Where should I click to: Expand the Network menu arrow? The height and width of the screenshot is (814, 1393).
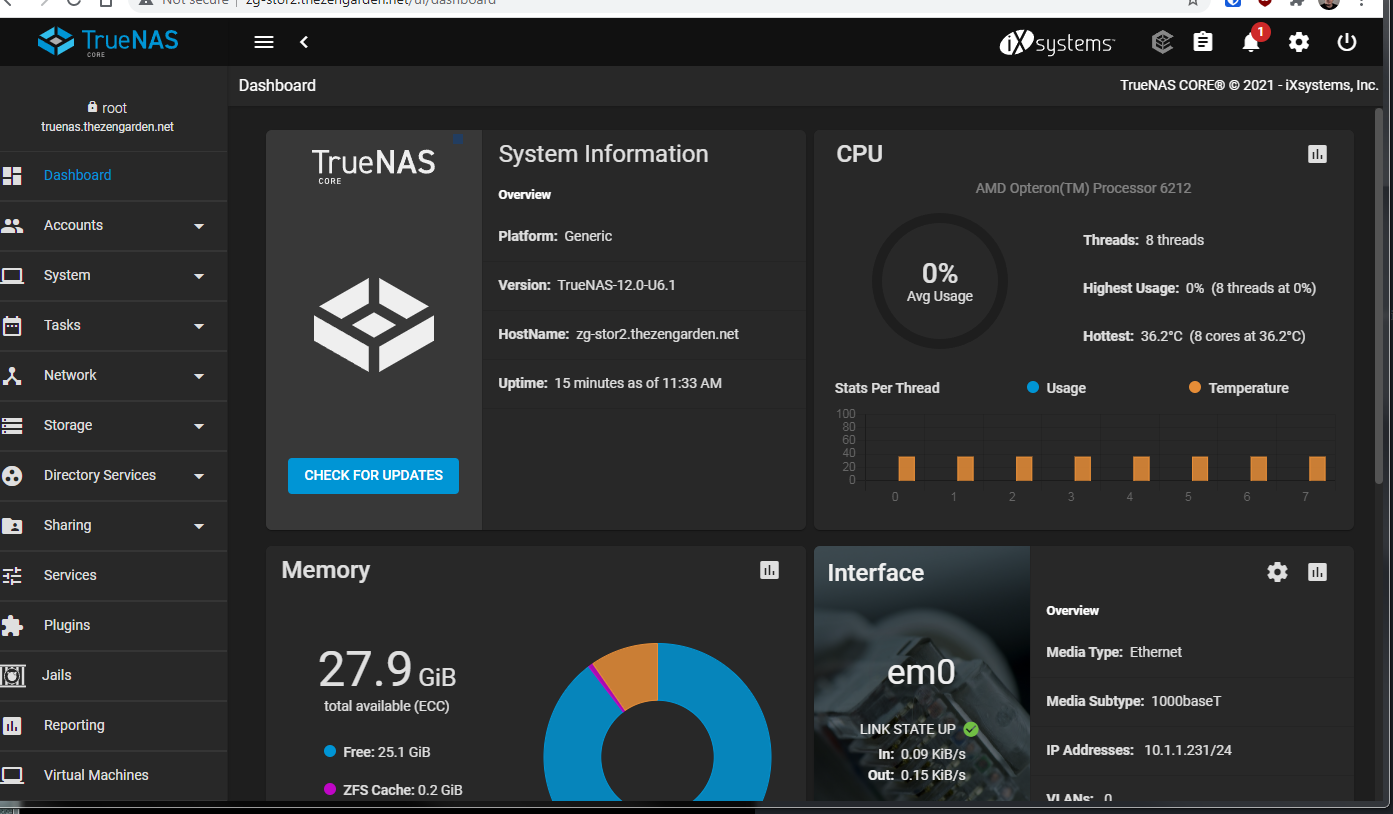pos(199,376)
